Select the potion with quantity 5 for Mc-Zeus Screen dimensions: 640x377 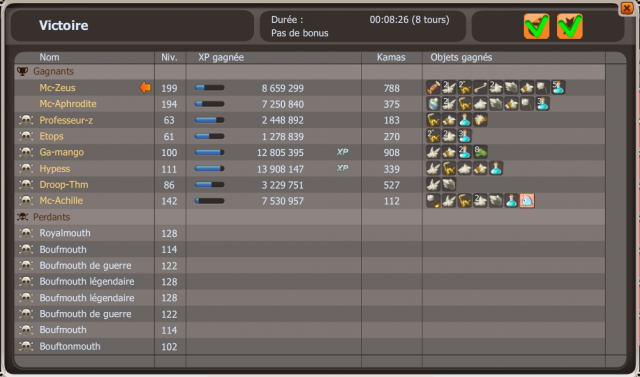click(558, 87)
